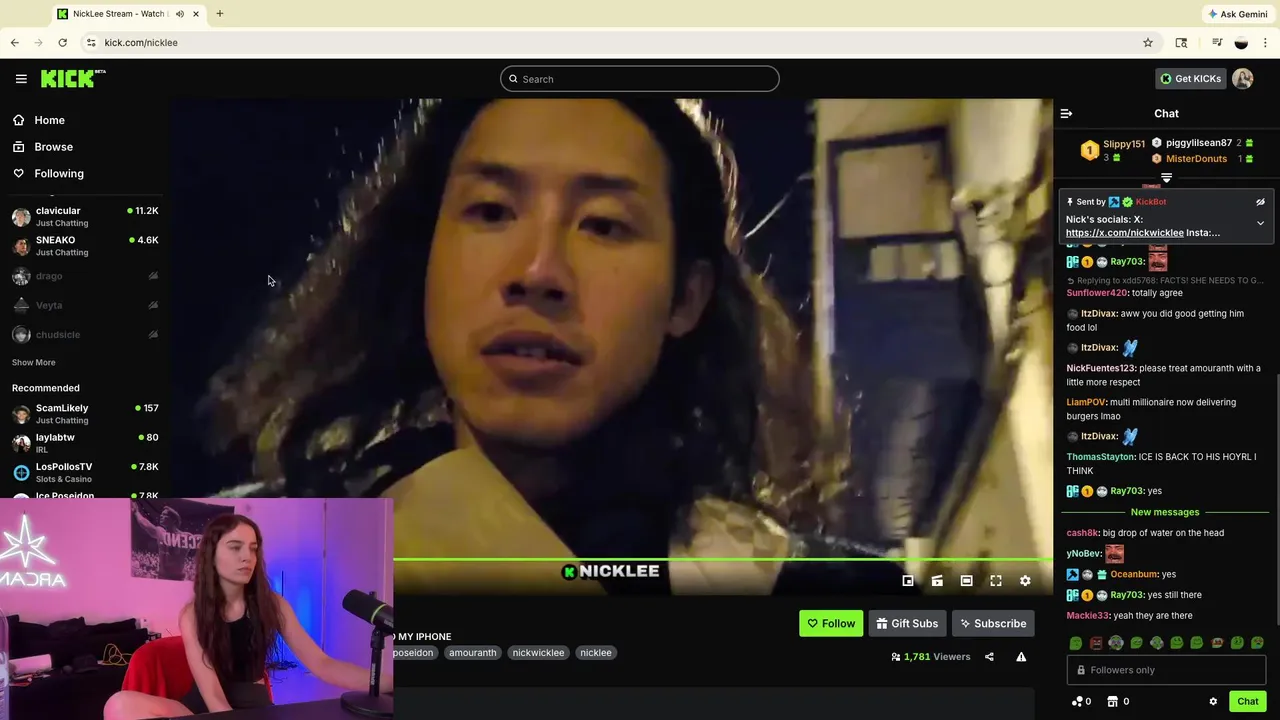Viewport: 1280px width, 720px height.
Task: Hide the pinned KickBot message
Action: pos(1260,202)
